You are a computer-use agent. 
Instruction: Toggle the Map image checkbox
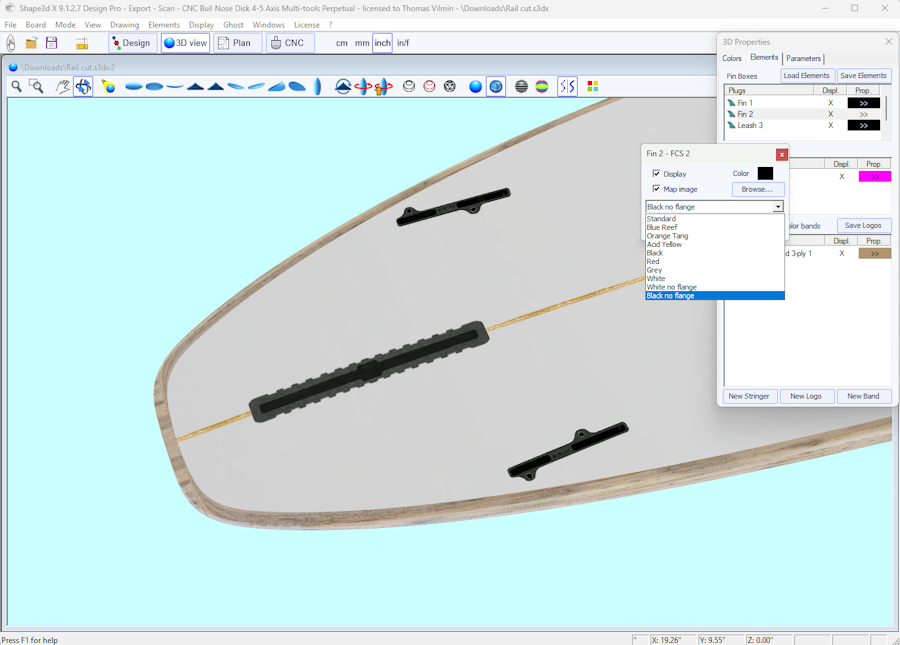pyautogui.click(x=656, y=189)
